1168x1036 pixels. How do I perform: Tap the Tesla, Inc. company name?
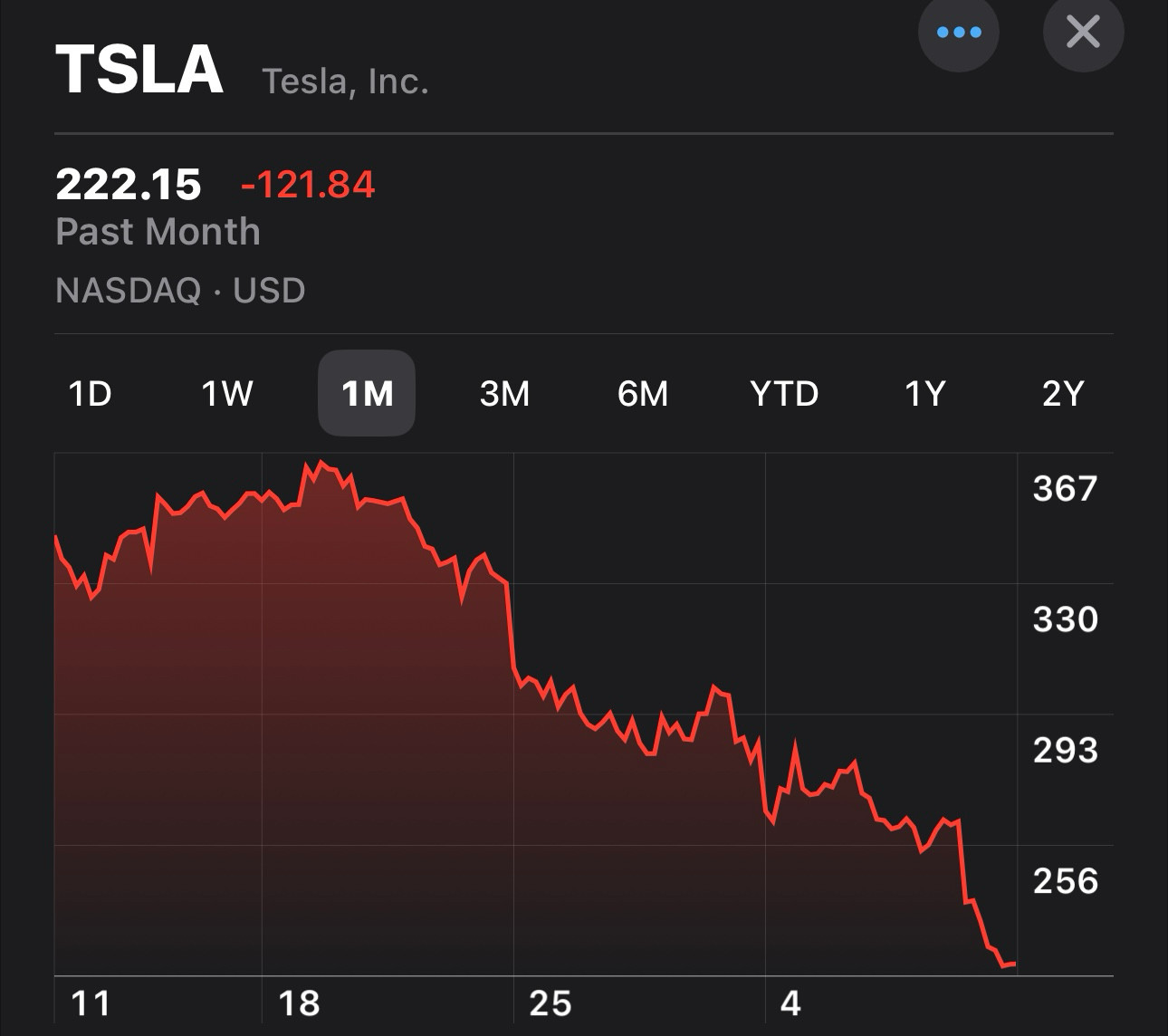[345, 82]
